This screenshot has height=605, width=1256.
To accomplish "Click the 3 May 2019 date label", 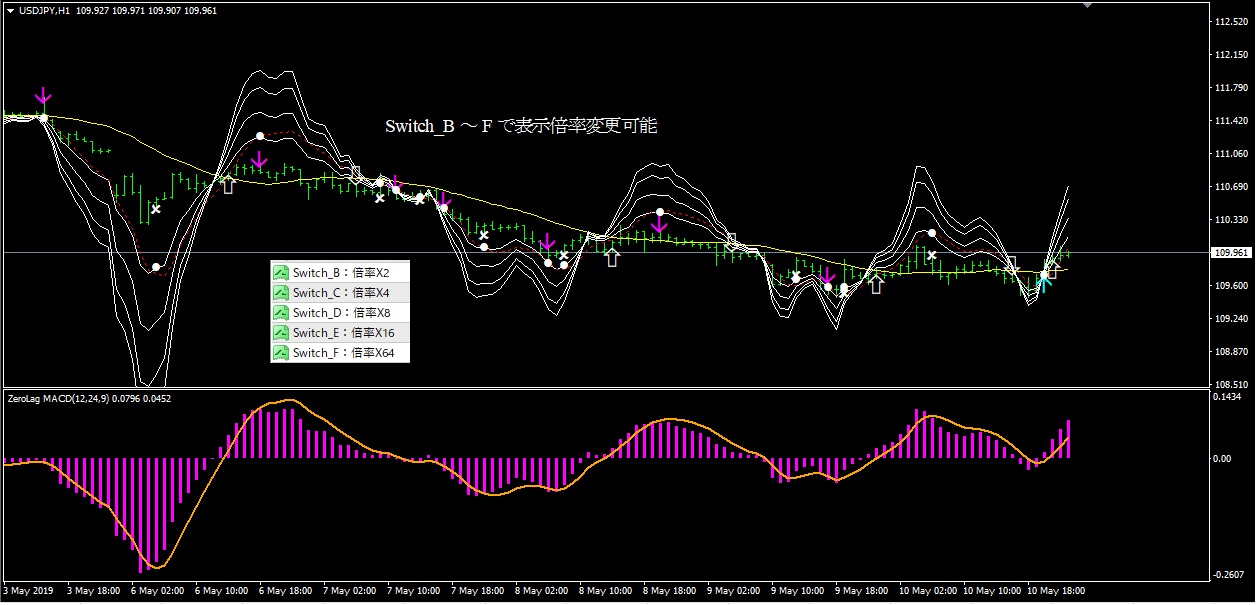I will point(27,591).
